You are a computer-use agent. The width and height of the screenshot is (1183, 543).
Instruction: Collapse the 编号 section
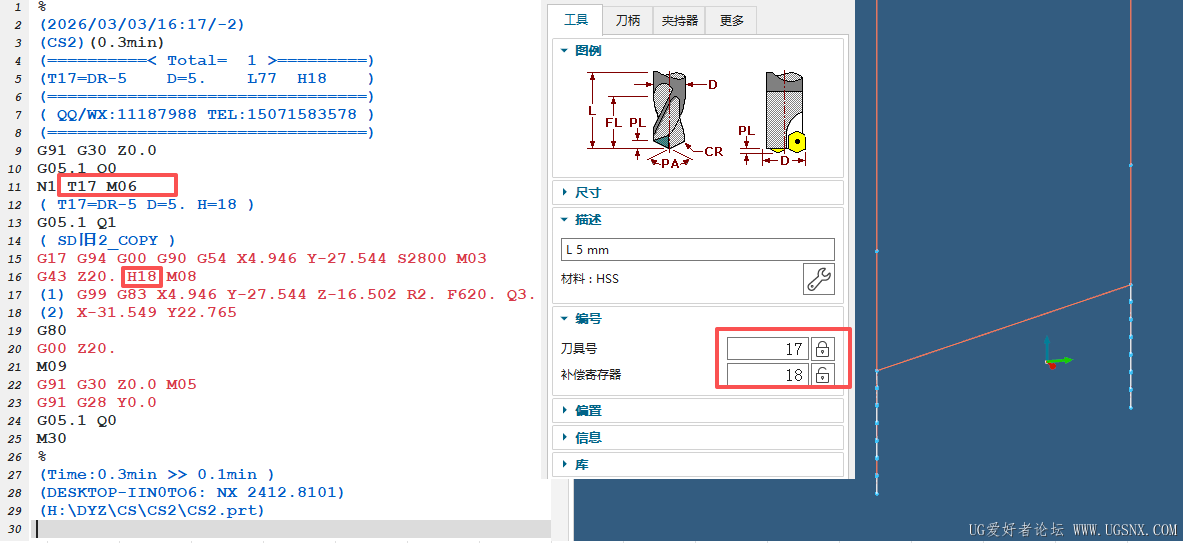698,319
